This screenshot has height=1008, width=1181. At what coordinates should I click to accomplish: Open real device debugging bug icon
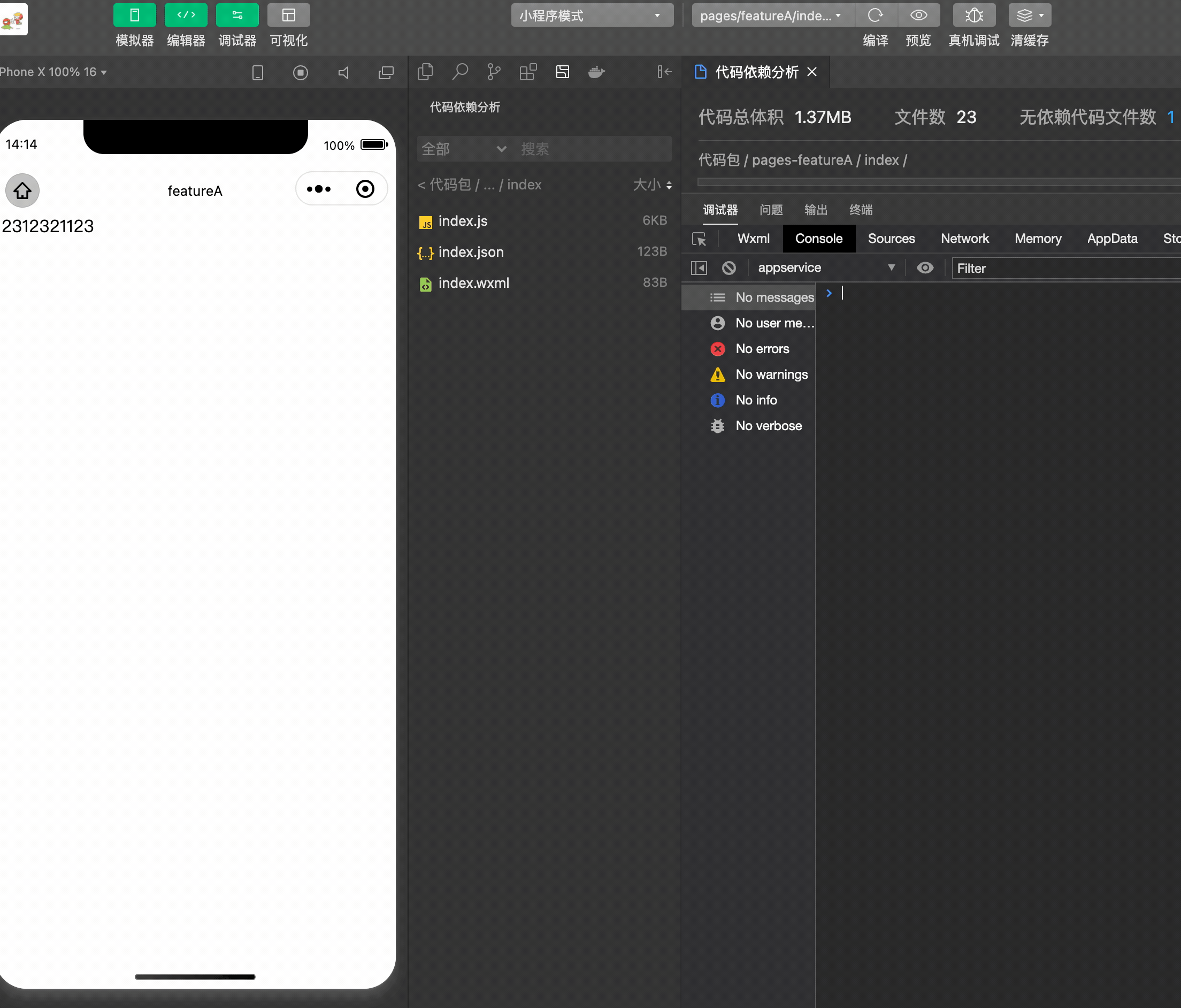(973, 16)
